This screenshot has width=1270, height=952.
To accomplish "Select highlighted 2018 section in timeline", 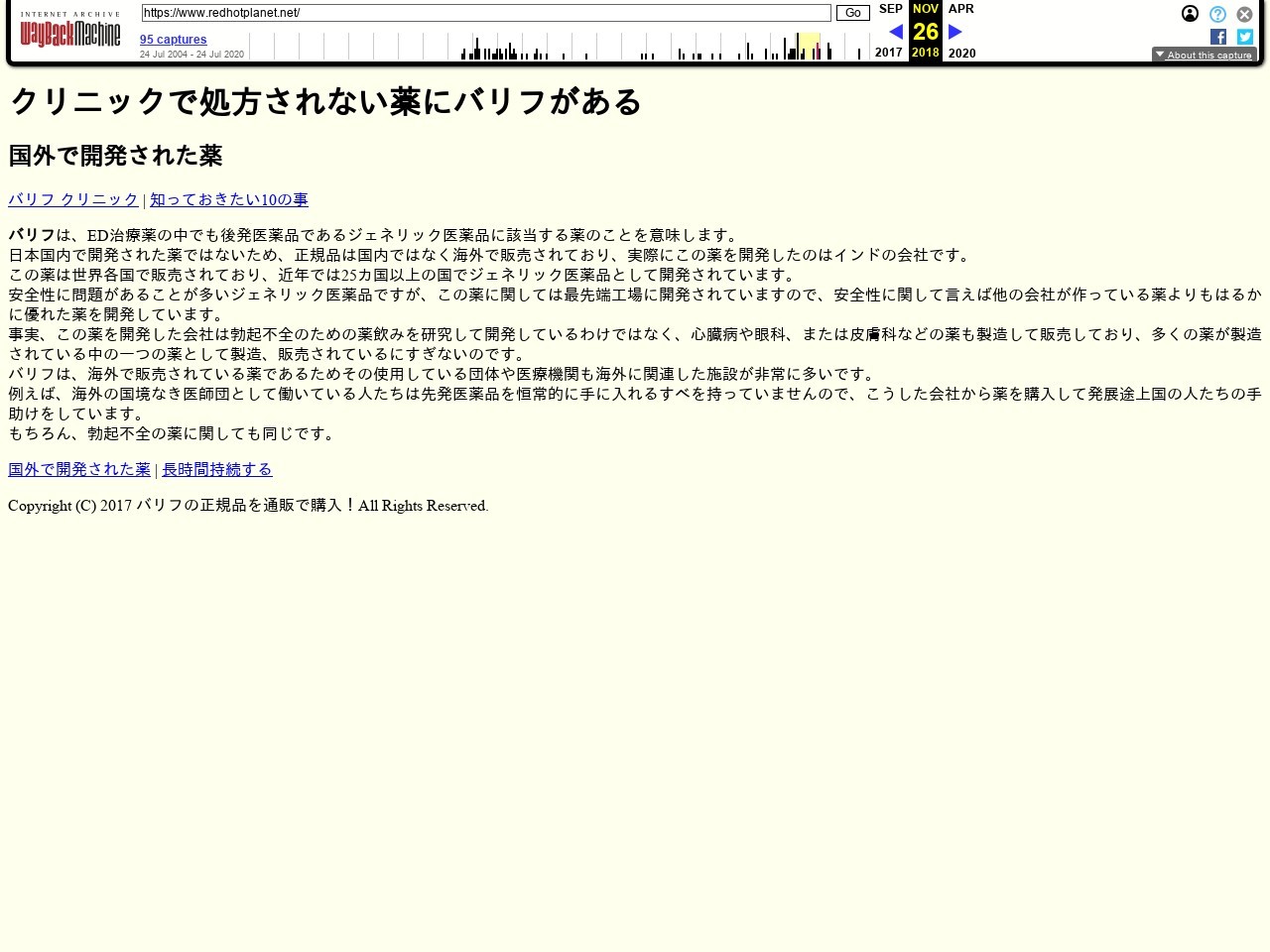I will [809, 46].
